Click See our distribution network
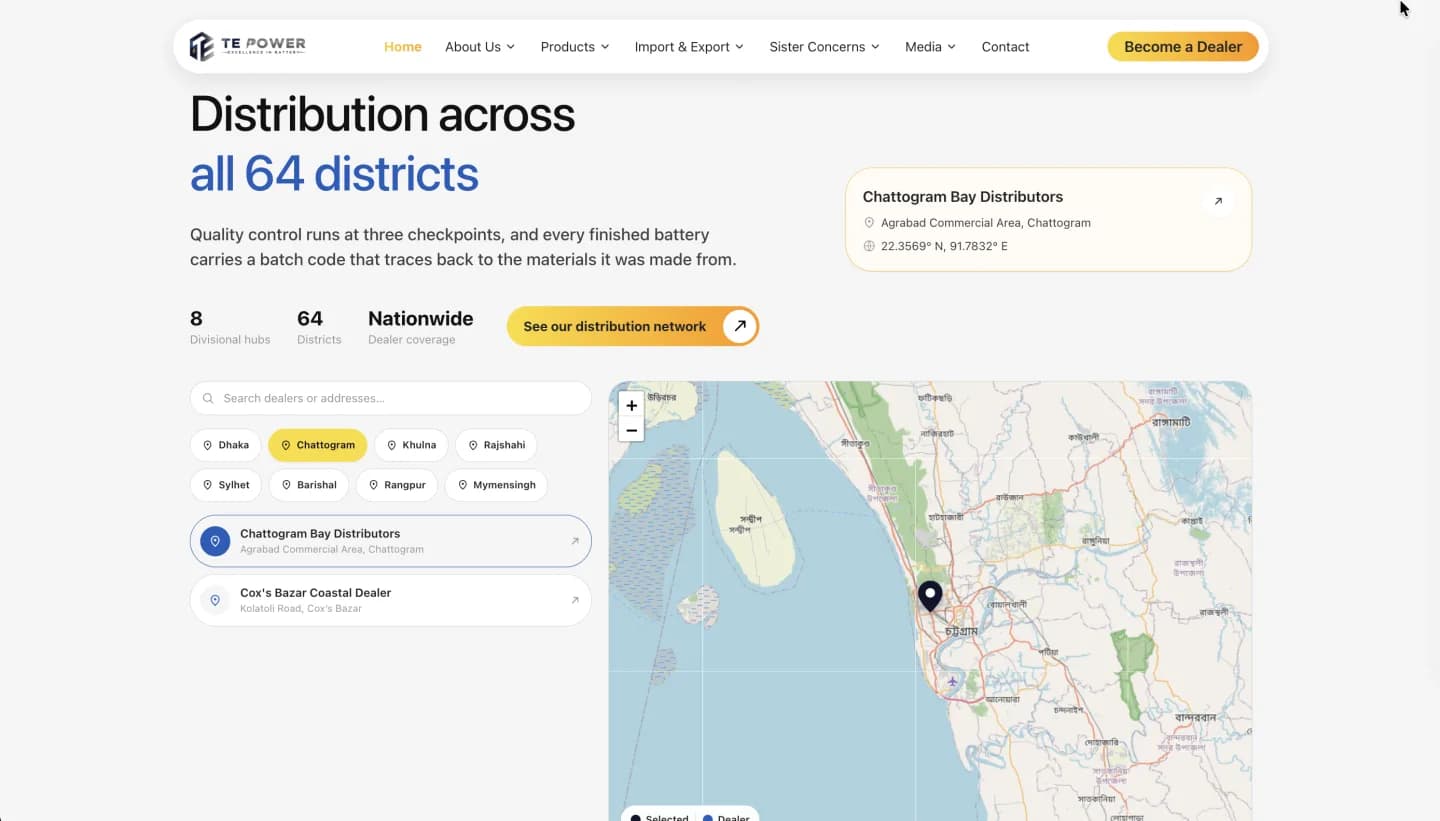This screenshot has height=821, width=1440. [633, 326]
